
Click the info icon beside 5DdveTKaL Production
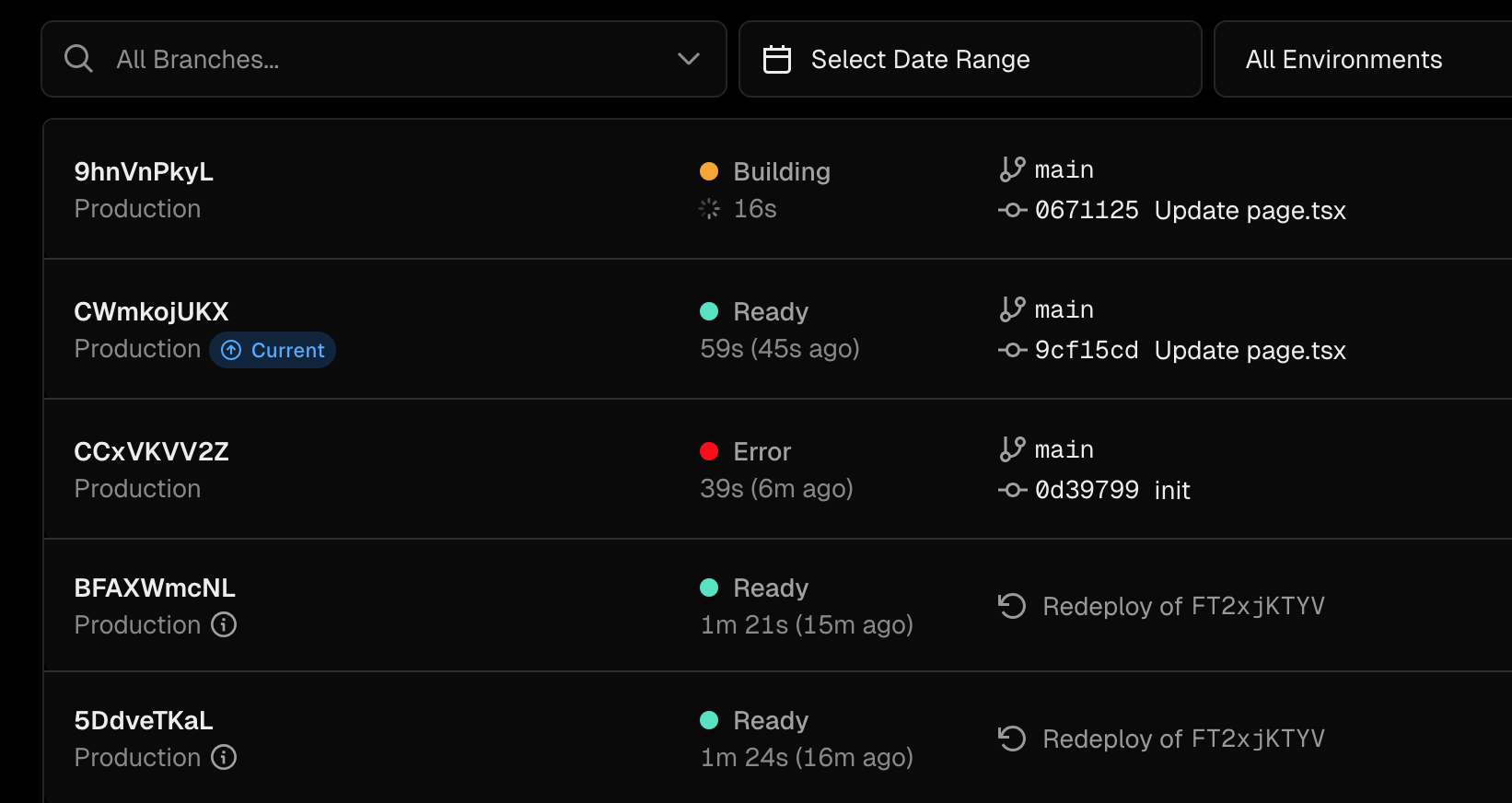[224, 757]
